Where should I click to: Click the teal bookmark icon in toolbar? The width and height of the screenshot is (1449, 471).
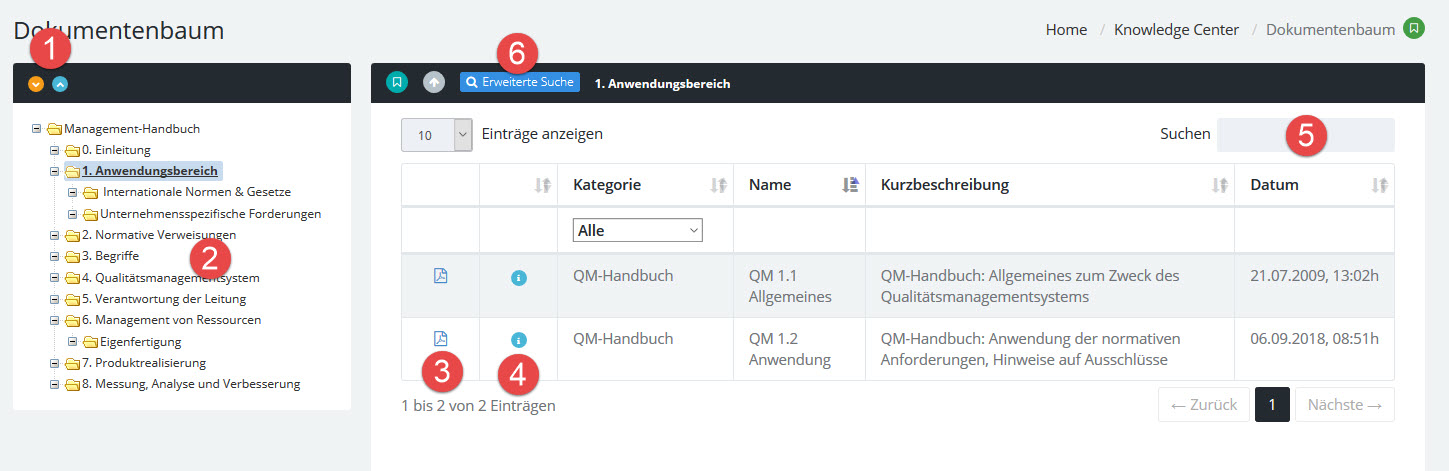(x=397, y=82)
